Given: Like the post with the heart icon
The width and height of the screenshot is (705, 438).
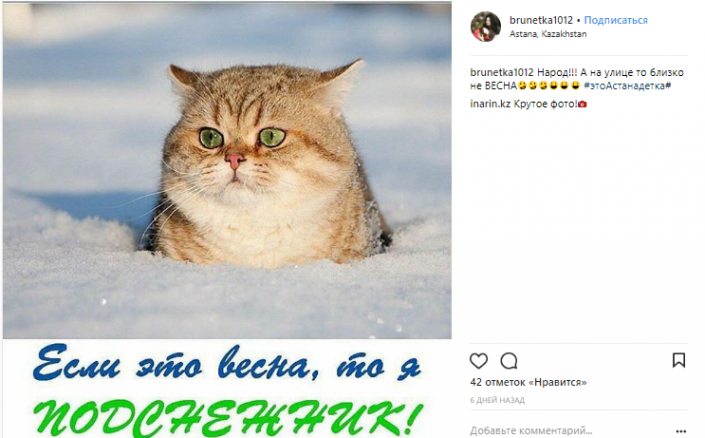Looking at the screenshot, I should (x=478, y=361).
